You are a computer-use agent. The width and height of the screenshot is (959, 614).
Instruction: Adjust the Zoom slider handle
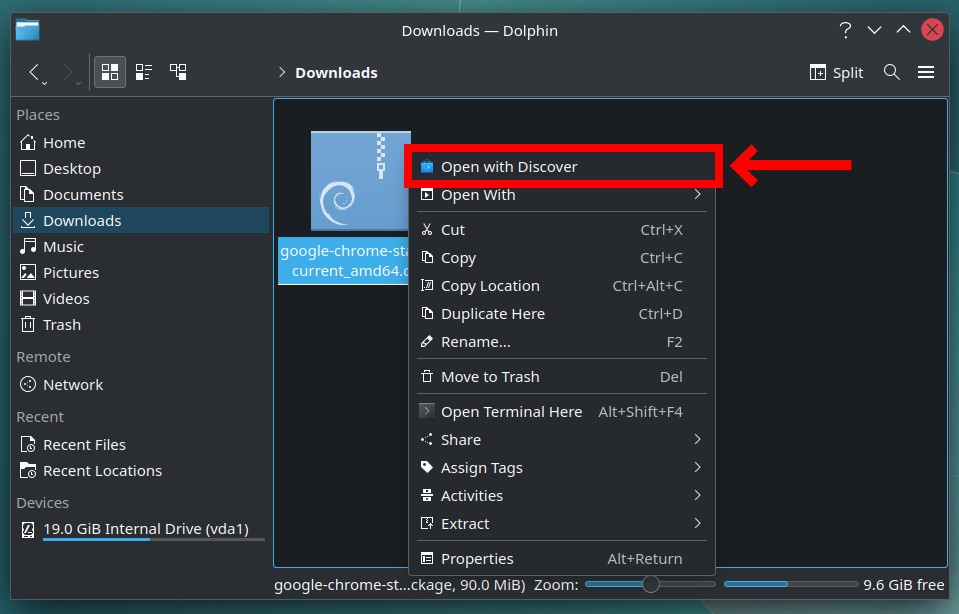point(651,585)
